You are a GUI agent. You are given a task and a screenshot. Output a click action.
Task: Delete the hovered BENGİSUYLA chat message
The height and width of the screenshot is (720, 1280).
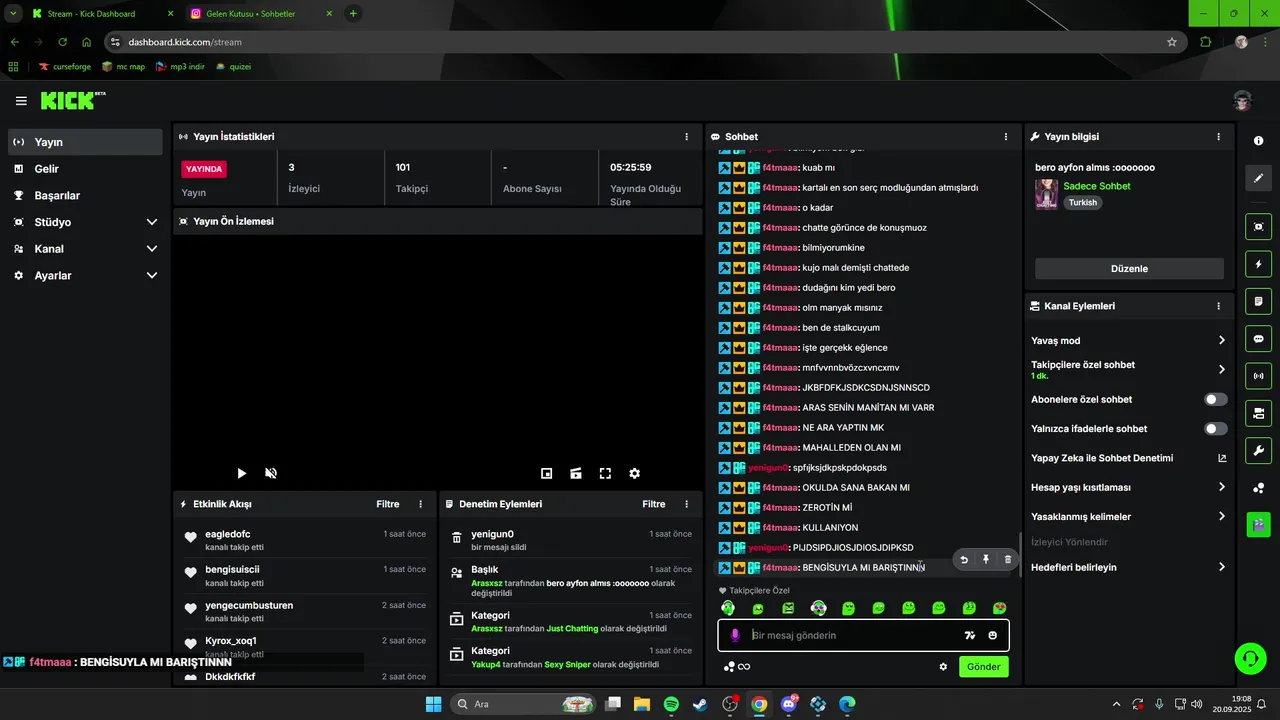(1007, 560)
